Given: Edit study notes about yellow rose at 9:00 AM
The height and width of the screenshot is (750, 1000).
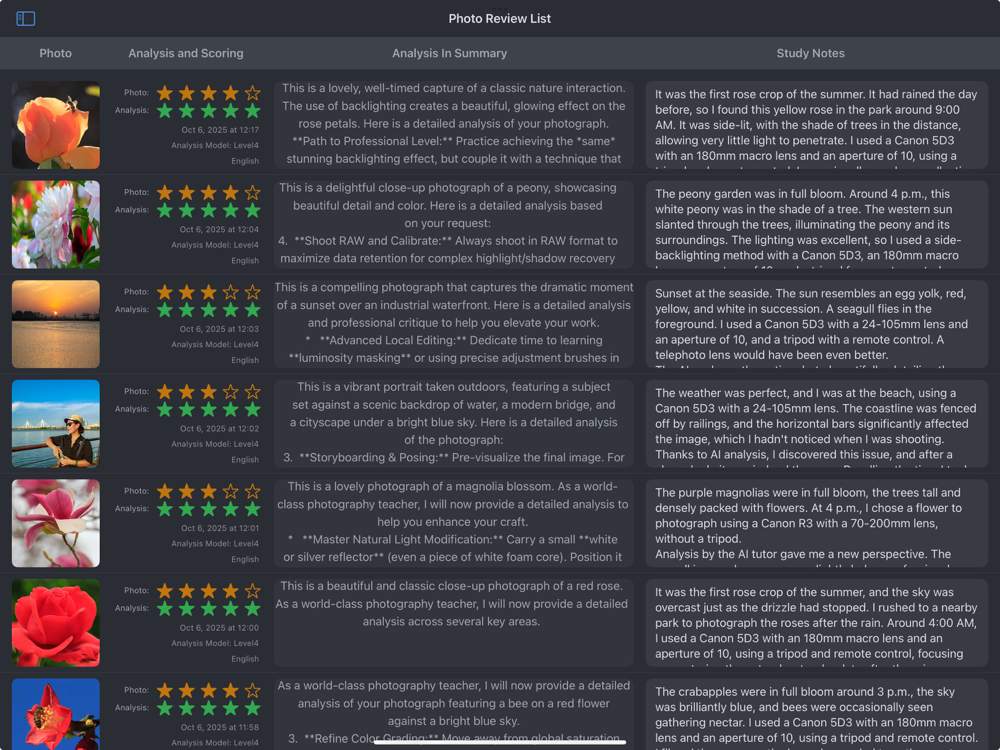Looking at the screenshot, I should 816,125.
